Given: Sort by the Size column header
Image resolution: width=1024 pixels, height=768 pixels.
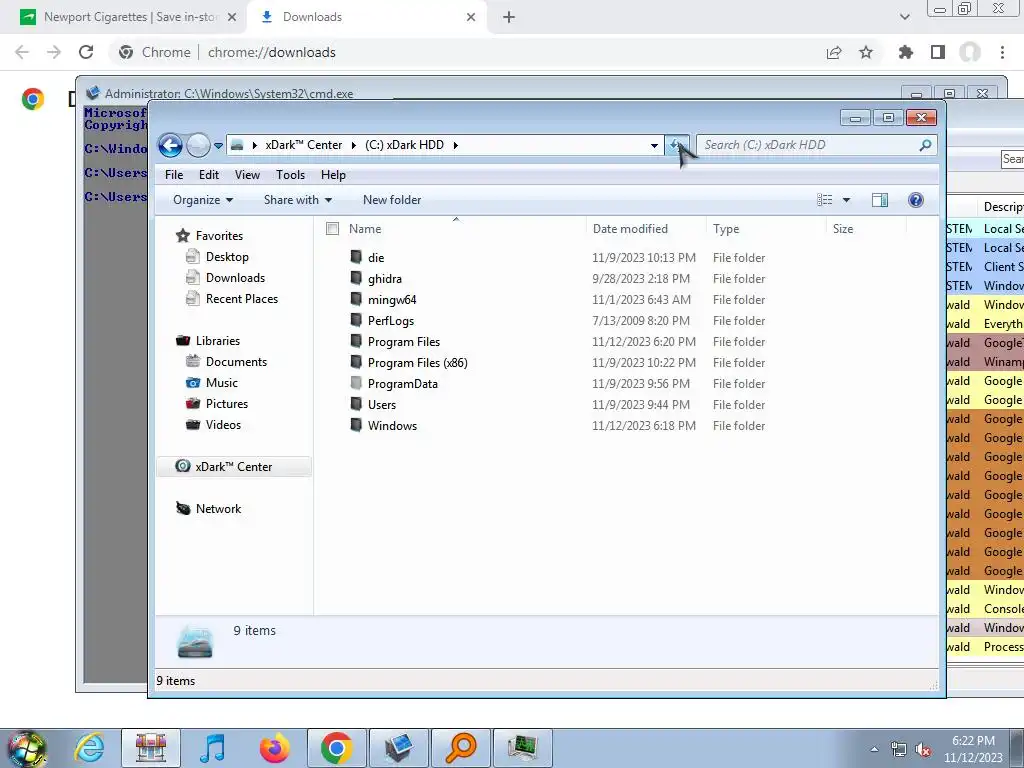Looking at the screenshot, I should 842,229.
